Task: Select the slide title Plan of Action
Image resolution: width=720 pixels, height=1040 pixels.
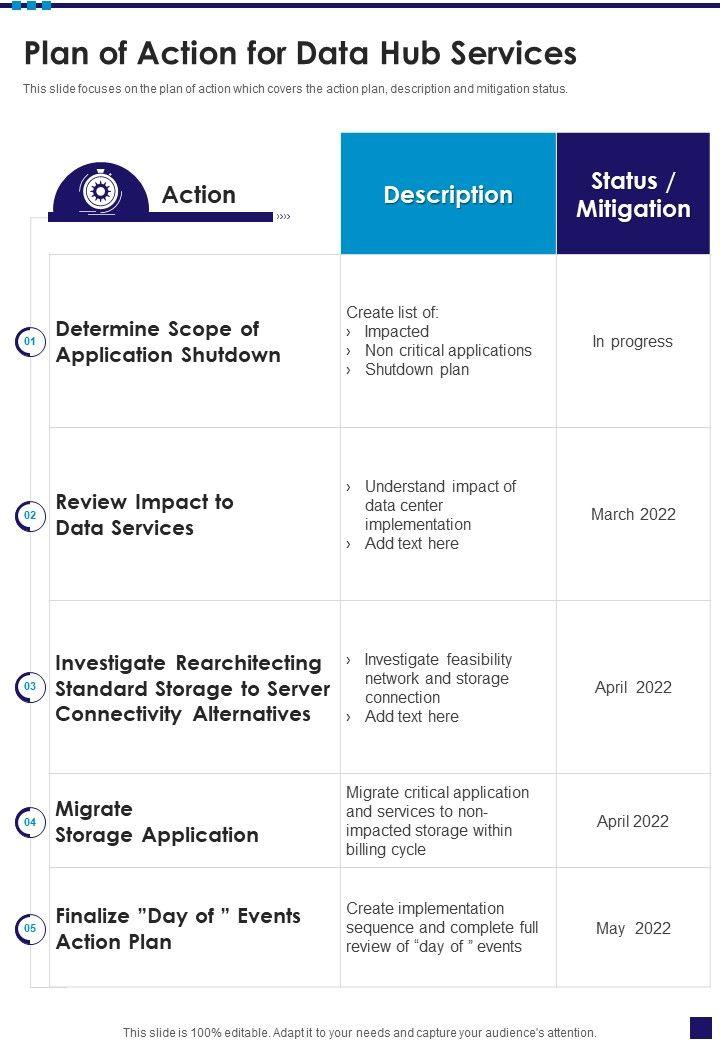Action: pyautogui.click(x=300, y=52)
